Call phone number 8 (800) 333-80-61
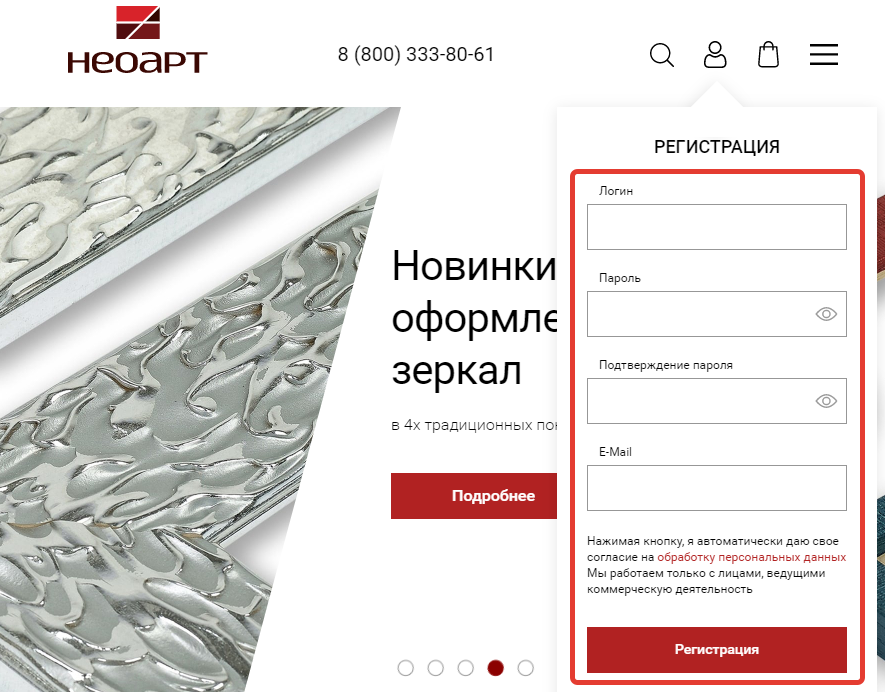 416,54
